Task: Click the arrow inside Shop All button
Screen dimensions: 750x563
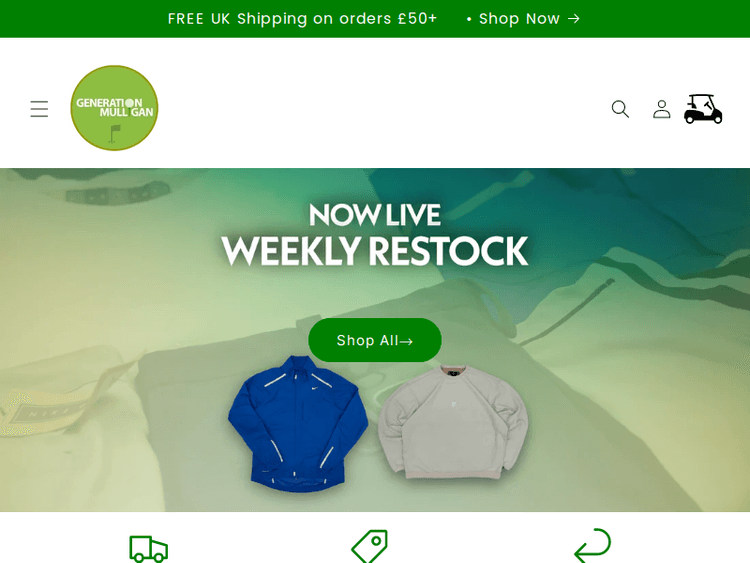Action: (406, 341)
